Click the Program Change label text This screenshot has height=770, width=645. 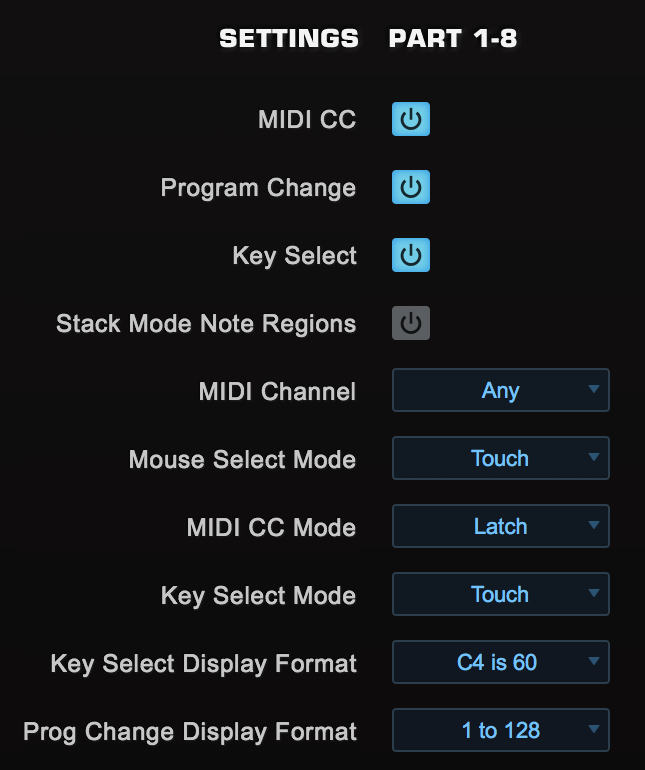pos(258,188)
